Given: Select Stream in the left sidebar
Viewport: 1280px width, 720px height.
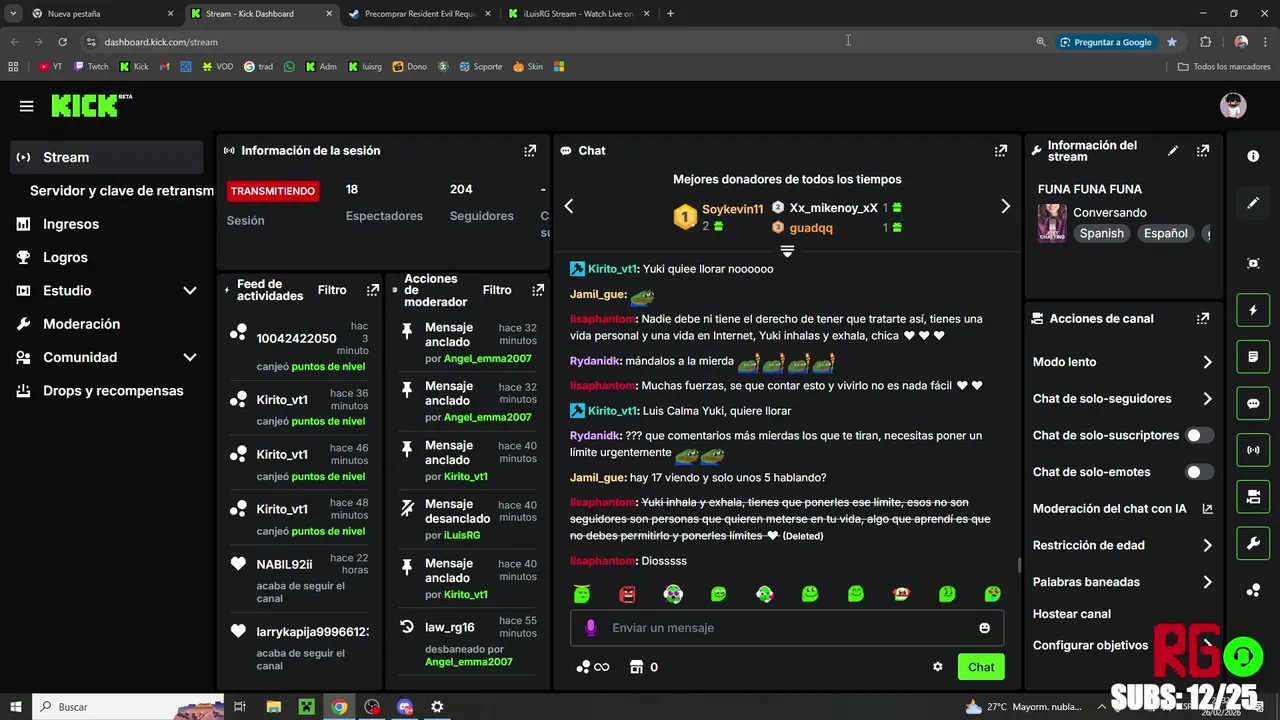Looking at the screenshot, I should click(107, 157).
